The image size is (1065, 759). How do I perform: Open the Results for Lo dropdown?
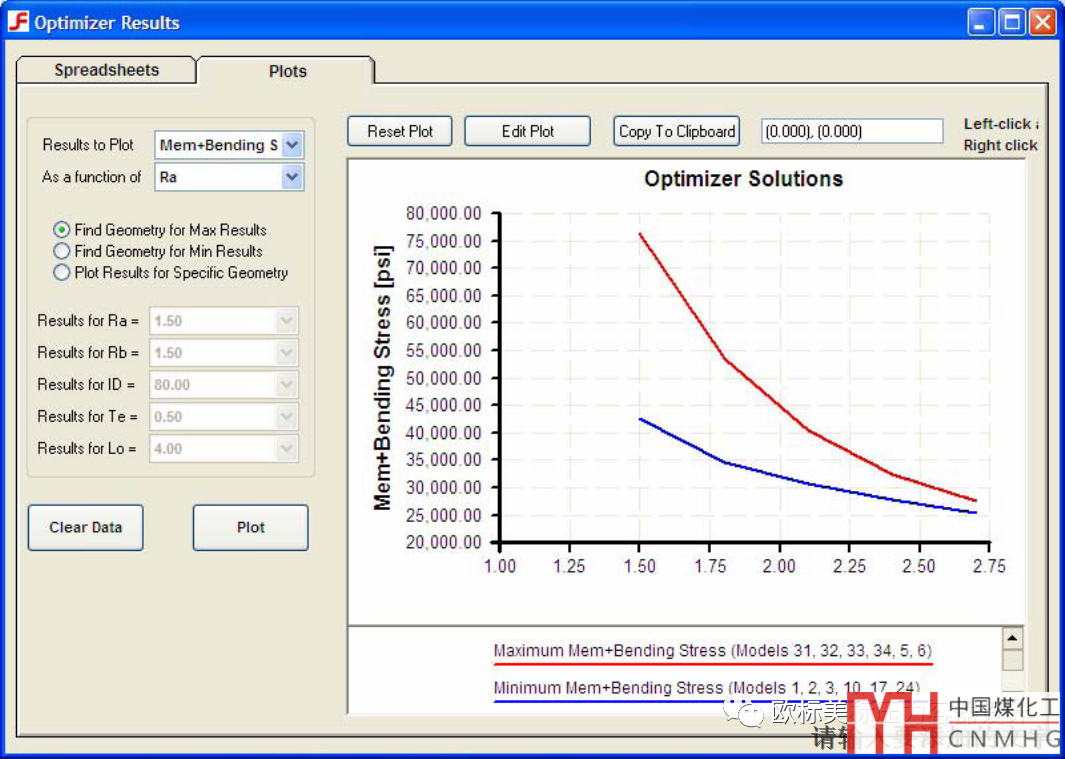pos(286,449)
